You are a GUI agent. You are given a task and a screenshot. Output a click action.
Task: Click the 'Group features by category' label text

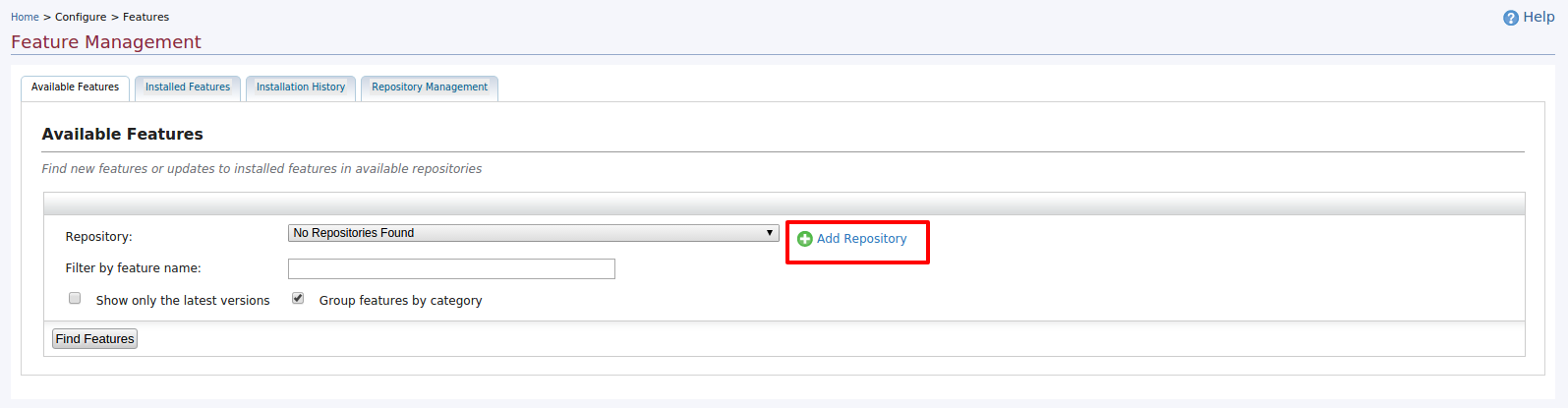point(400,301)
